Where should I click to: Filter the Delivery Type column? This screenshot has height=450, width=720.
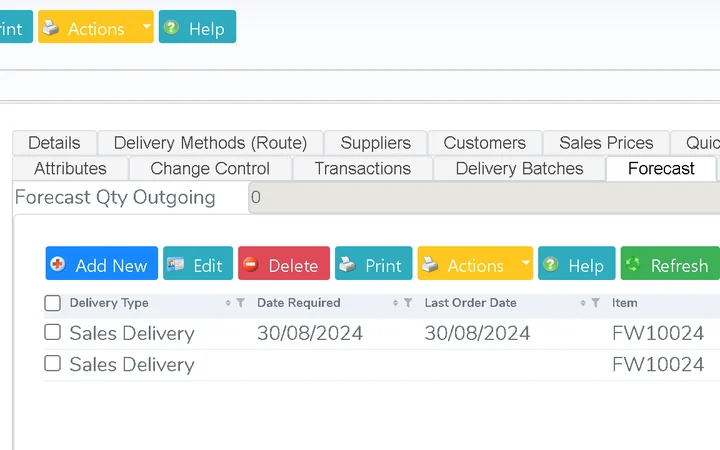241,303
